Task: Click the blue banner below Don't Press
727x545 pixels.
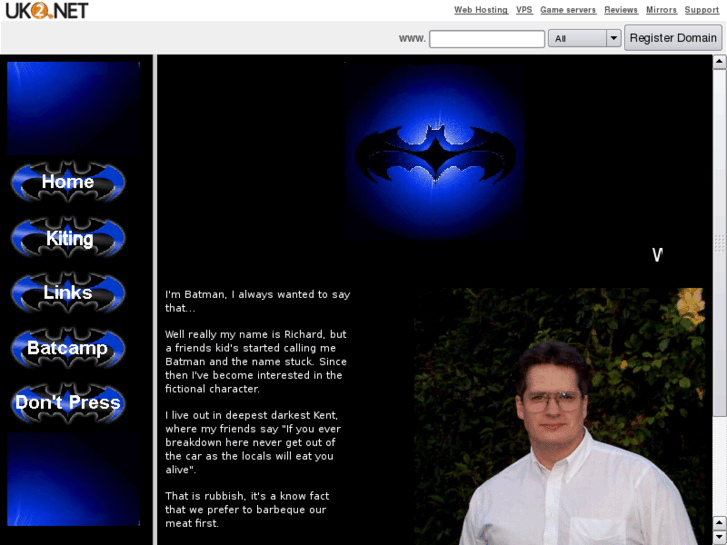Action: coord(73,479)
